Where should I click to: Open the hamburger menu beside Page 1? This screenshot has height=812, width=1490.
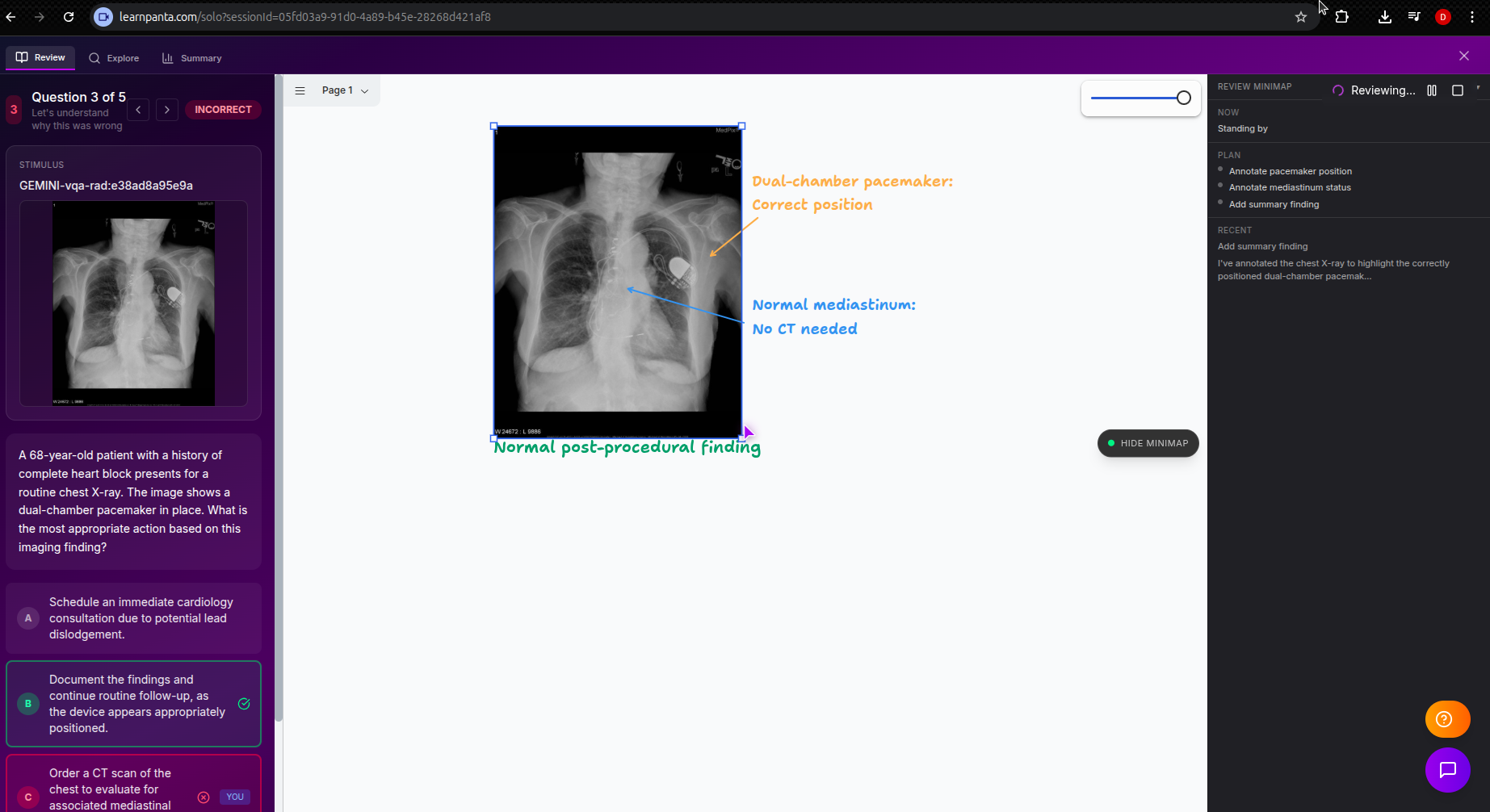300,90
